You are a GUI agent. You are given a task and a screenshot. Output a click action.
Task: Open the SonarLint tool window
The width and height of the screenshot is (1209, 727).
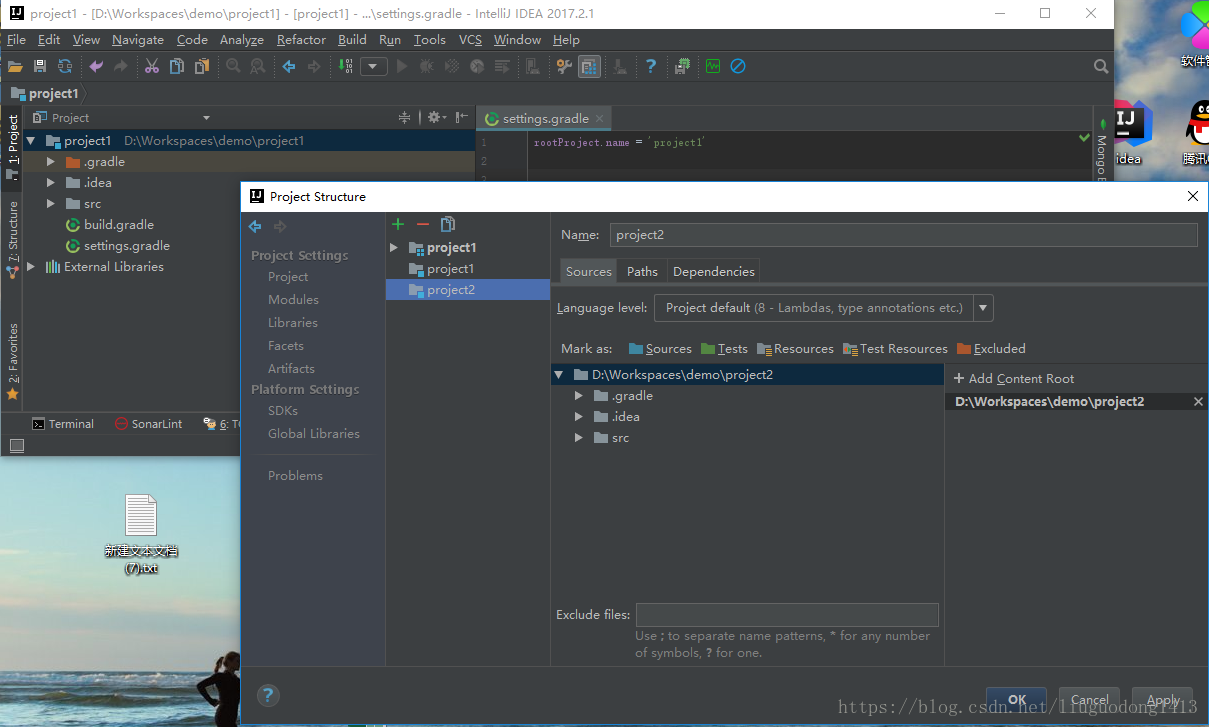[x=149, y=424]
